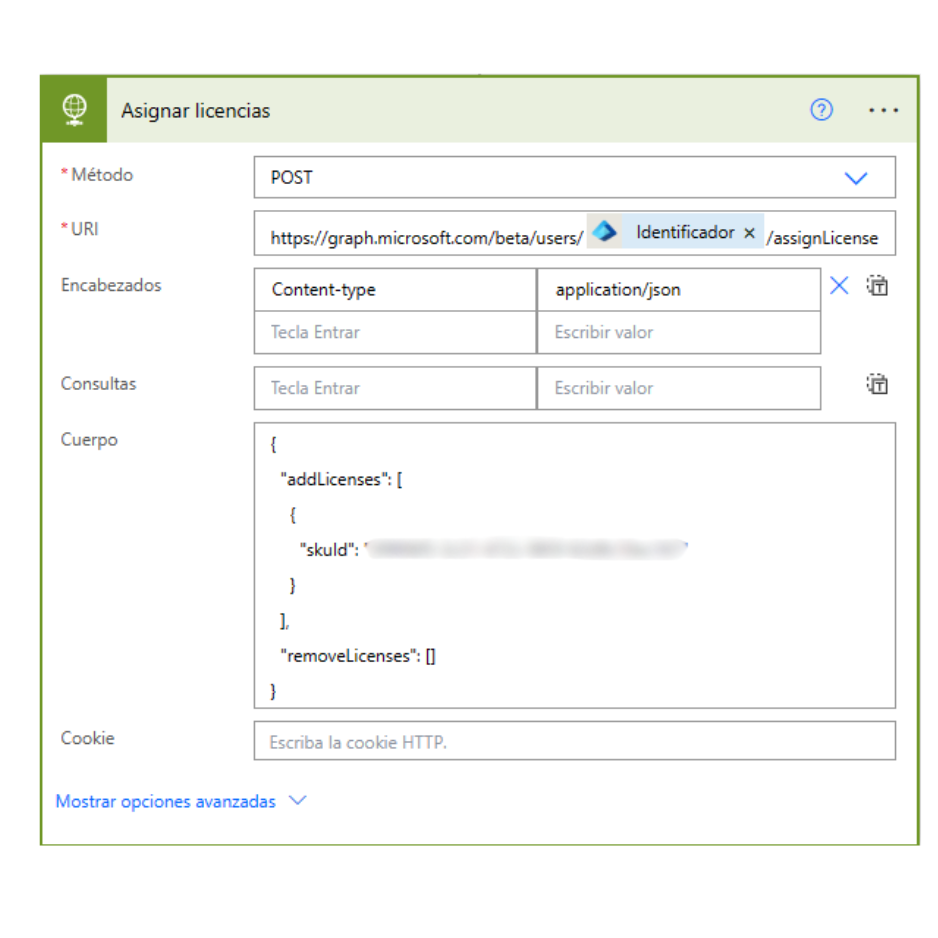Image resolution: width=938 pixels, height=938 pixels.
Task: Click the Consultas label
Action: pyautogui.click(x=98, y=383)
